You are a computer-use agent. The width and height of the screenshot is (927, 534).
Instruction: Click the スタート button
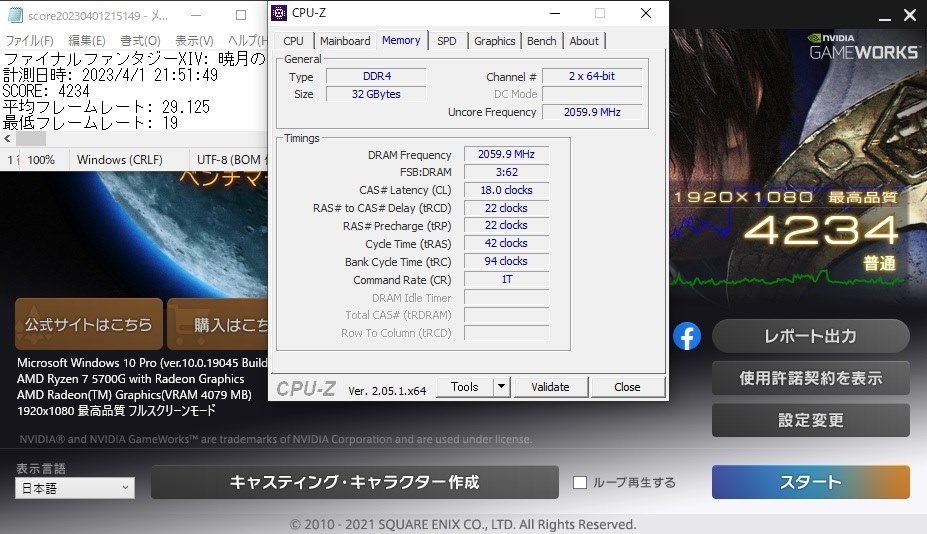[x=811, y=482]
